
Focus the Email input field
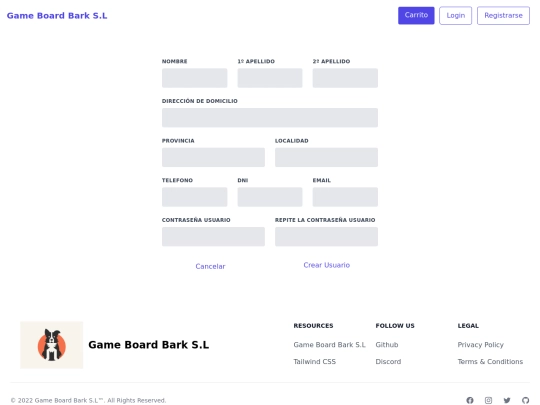coord(345,197)
